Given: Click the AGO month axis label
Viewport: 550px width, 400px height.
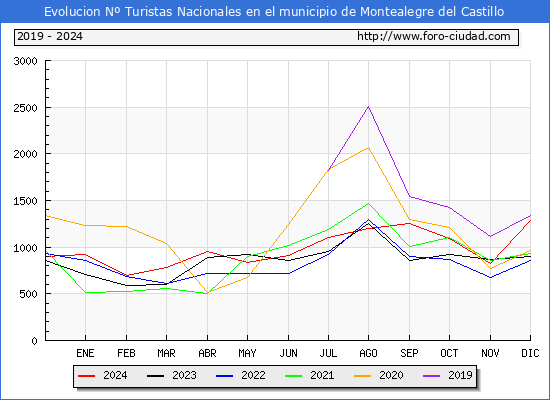Looking at the screenshot, I should 368,353.
